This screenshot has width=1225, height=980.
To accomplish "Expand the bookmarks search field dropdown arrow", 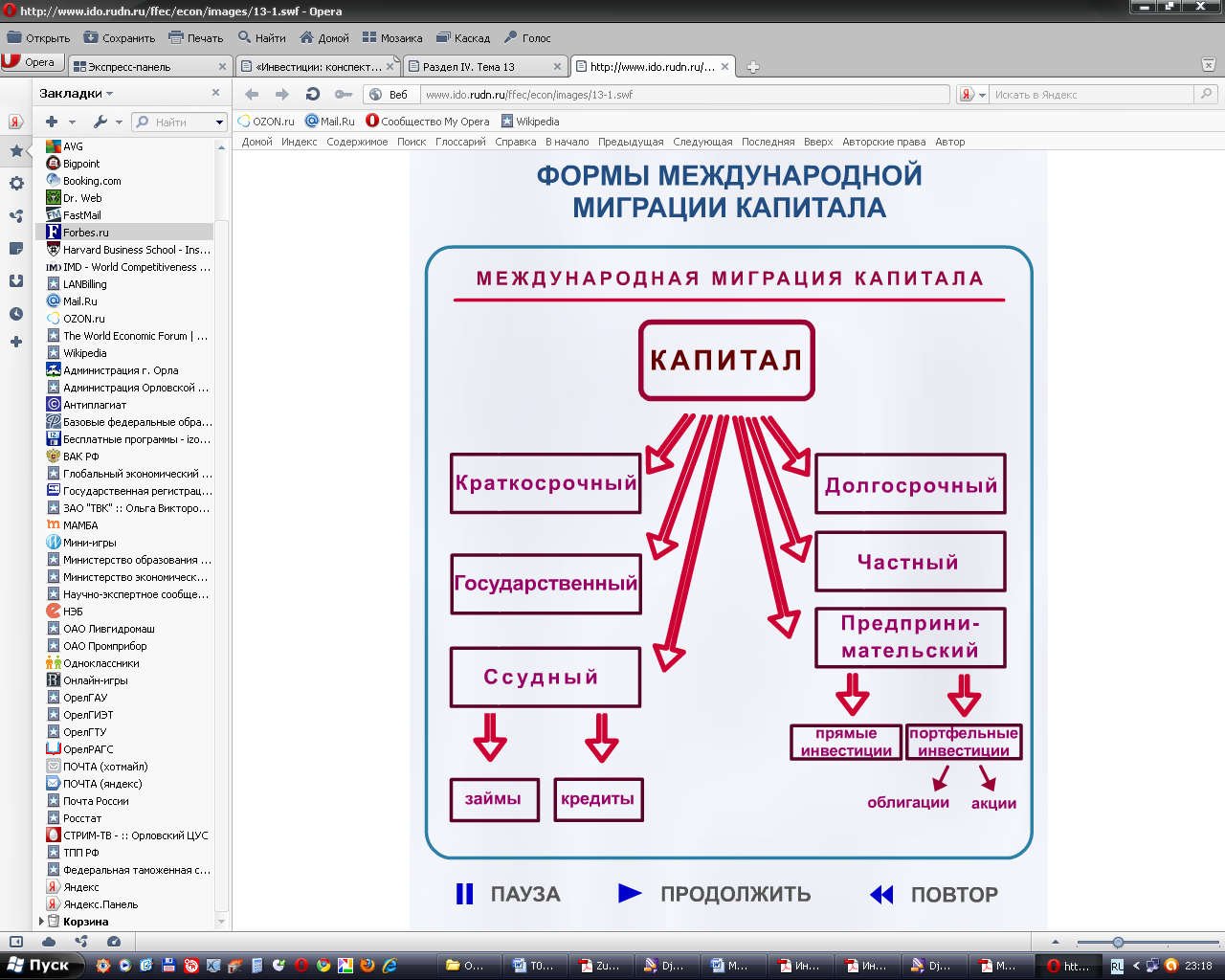I will [219, 122].
